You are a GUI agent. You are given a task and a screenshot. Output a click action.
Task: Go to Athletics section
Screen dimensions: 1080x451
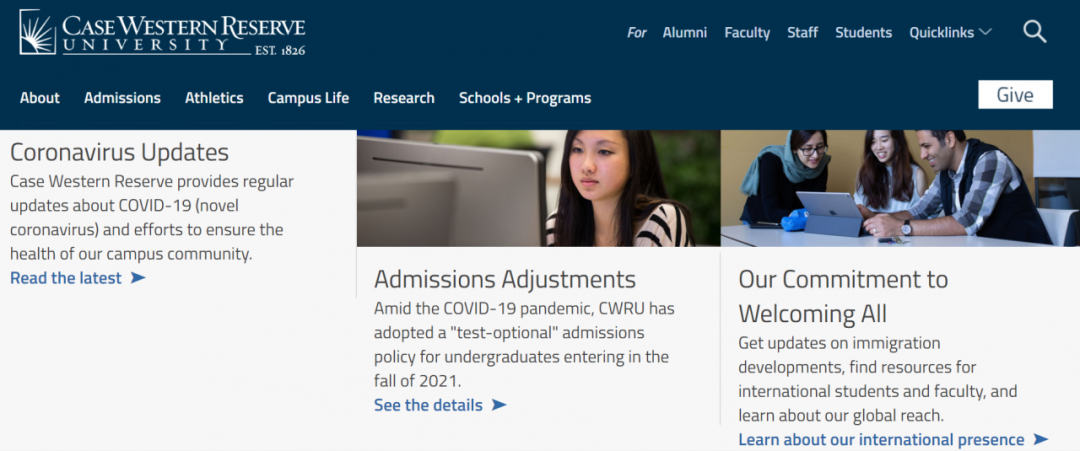pos(214,98)
